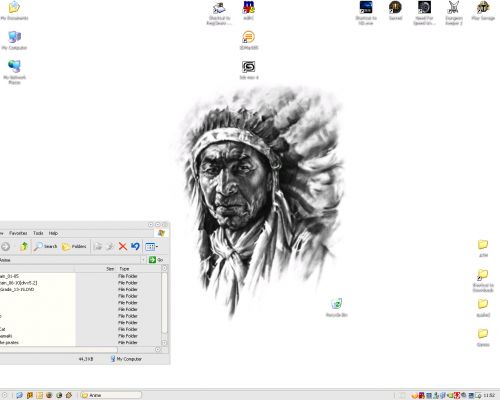Launch the Play Savage shortcut
Image resolution: width=500 pixels, height=400 pixels.
(483, 10)
